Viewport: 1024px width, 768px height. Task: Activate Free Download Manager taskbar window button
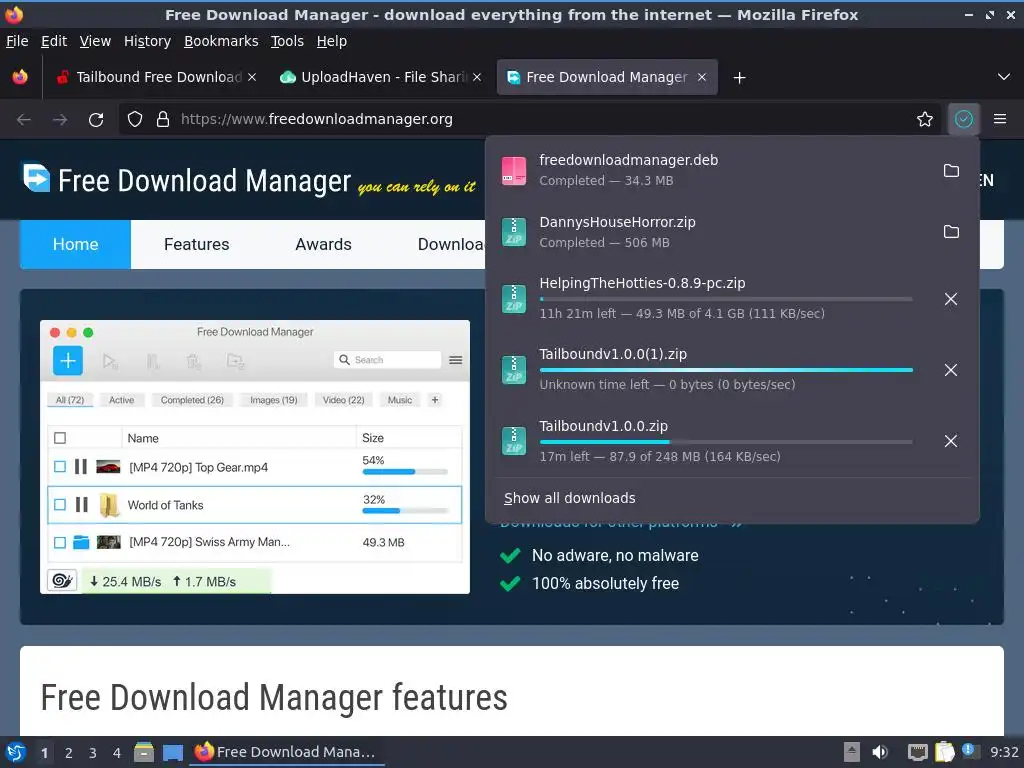pyautogui.click(x=287, y=752)
